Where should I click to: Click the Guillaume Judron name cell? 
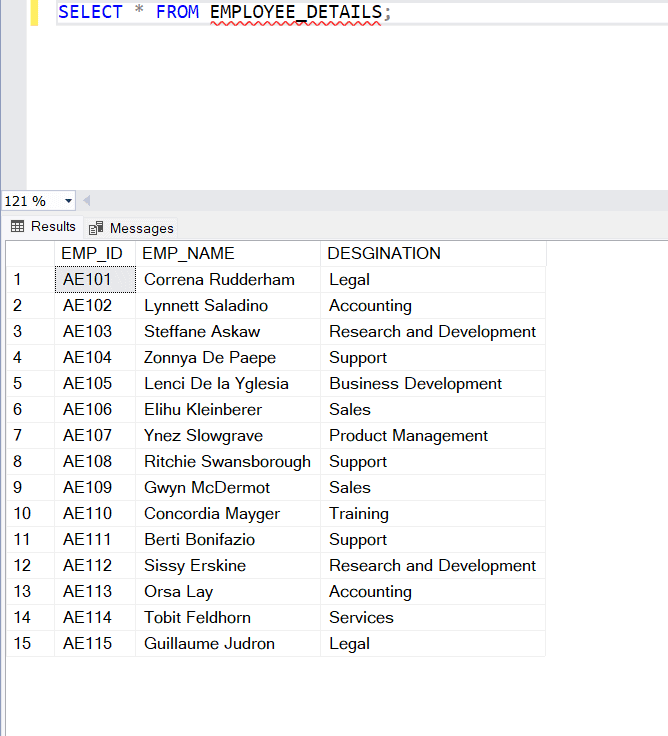[228, 643]
